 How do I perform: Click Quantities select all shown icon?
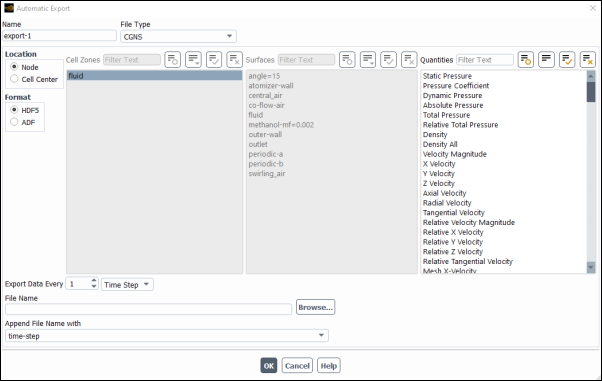[567, 60]
